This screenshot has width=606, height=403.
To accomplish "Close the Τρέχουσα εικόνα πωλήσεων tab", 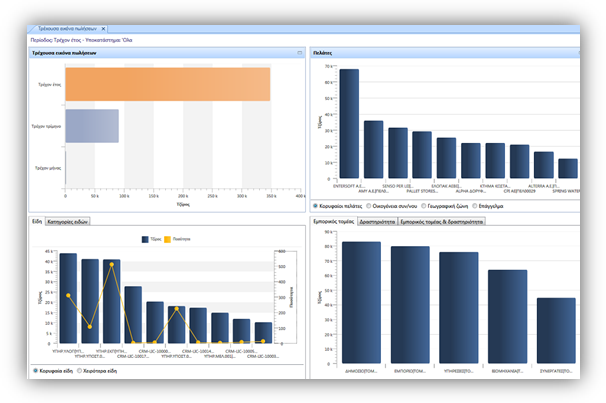I will pyautogui.click(x=103, y=29).
